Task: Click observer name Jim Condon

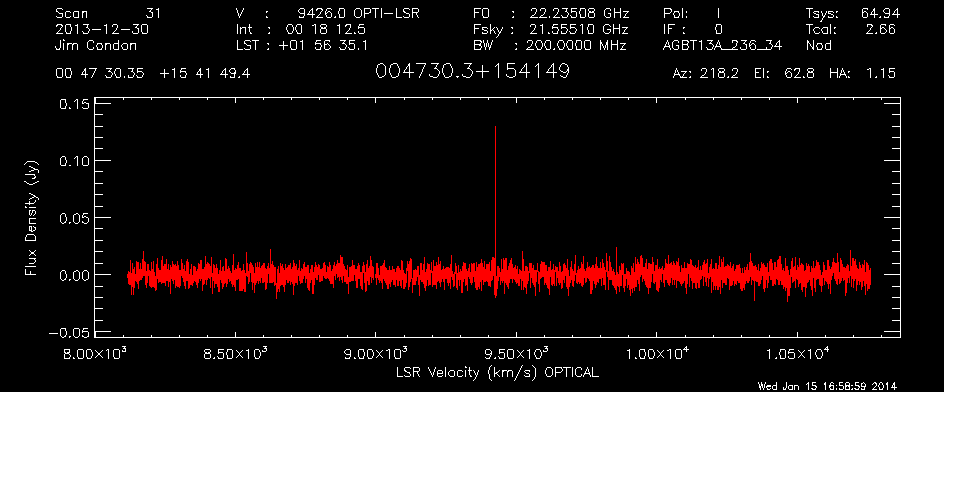Action: pos(96,45)
